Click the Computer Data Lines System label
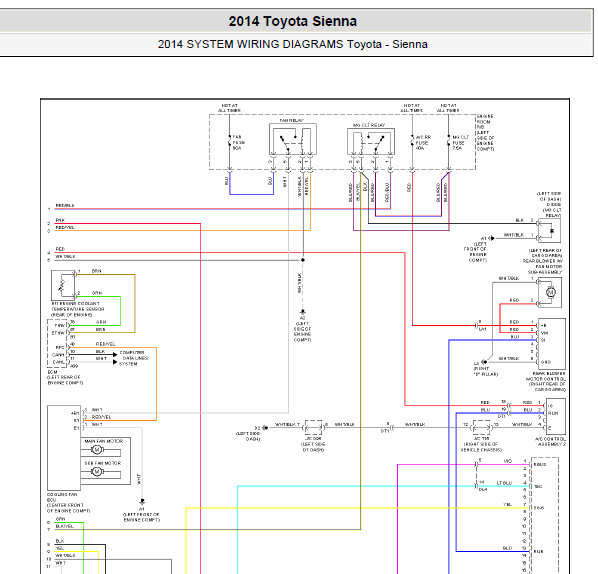The width and height of the screenshot is (598, 574). pos(133,358)
